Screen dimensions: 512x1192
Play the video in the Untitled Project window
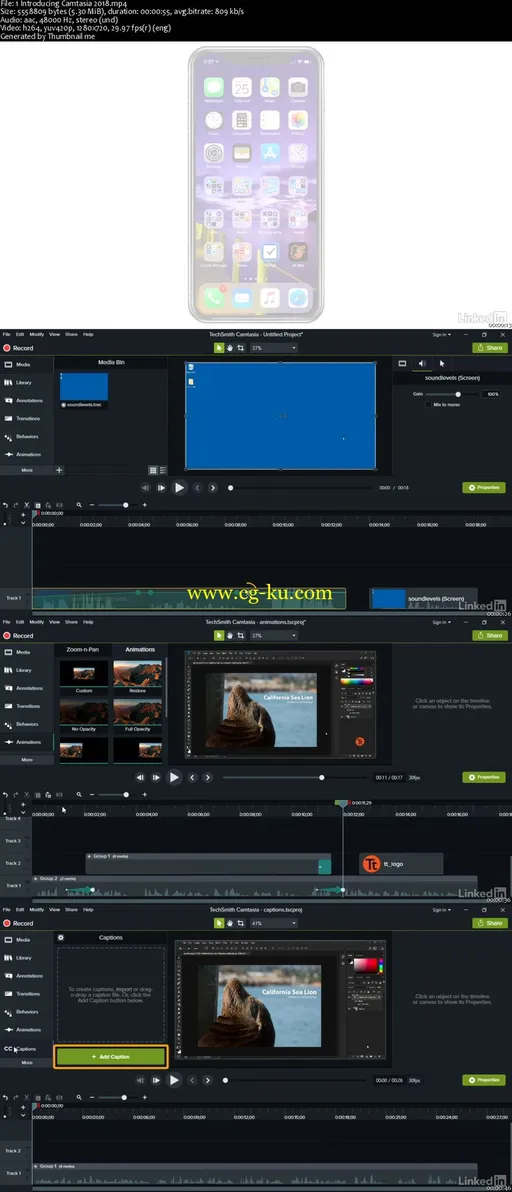pos(179,488)
